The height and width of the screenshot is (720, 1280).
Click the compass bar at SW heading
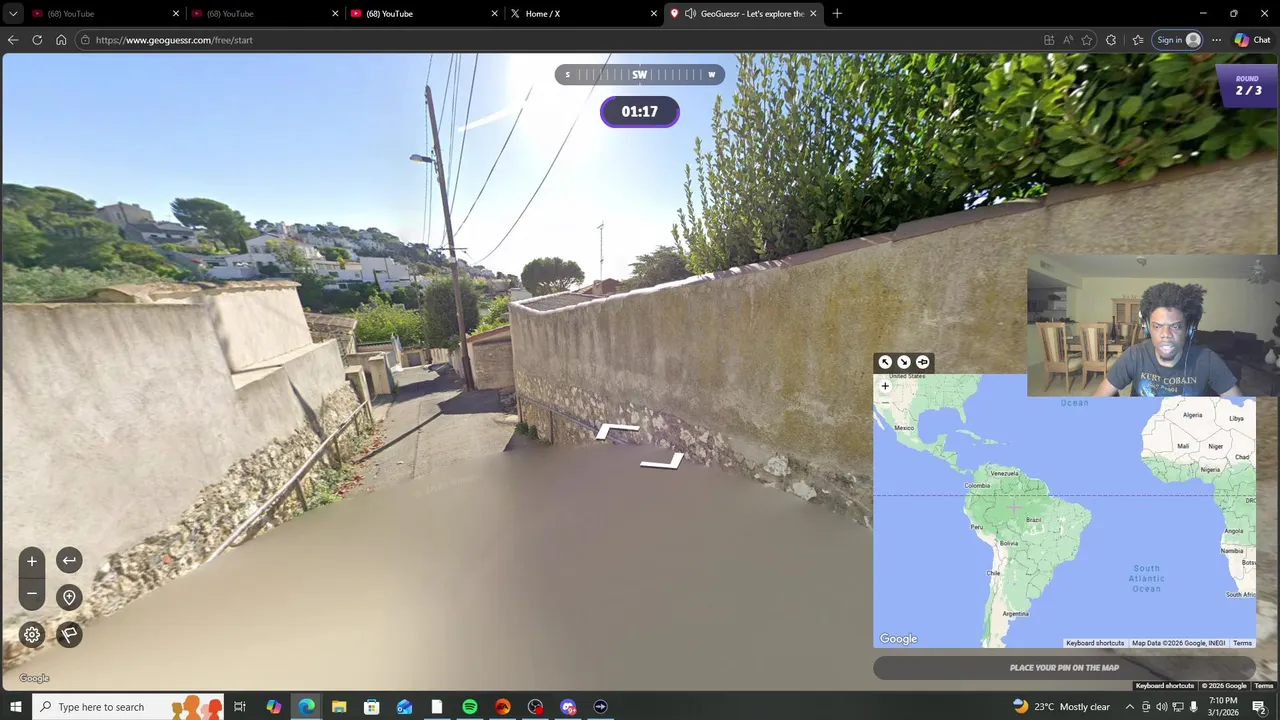pos(640,74)
